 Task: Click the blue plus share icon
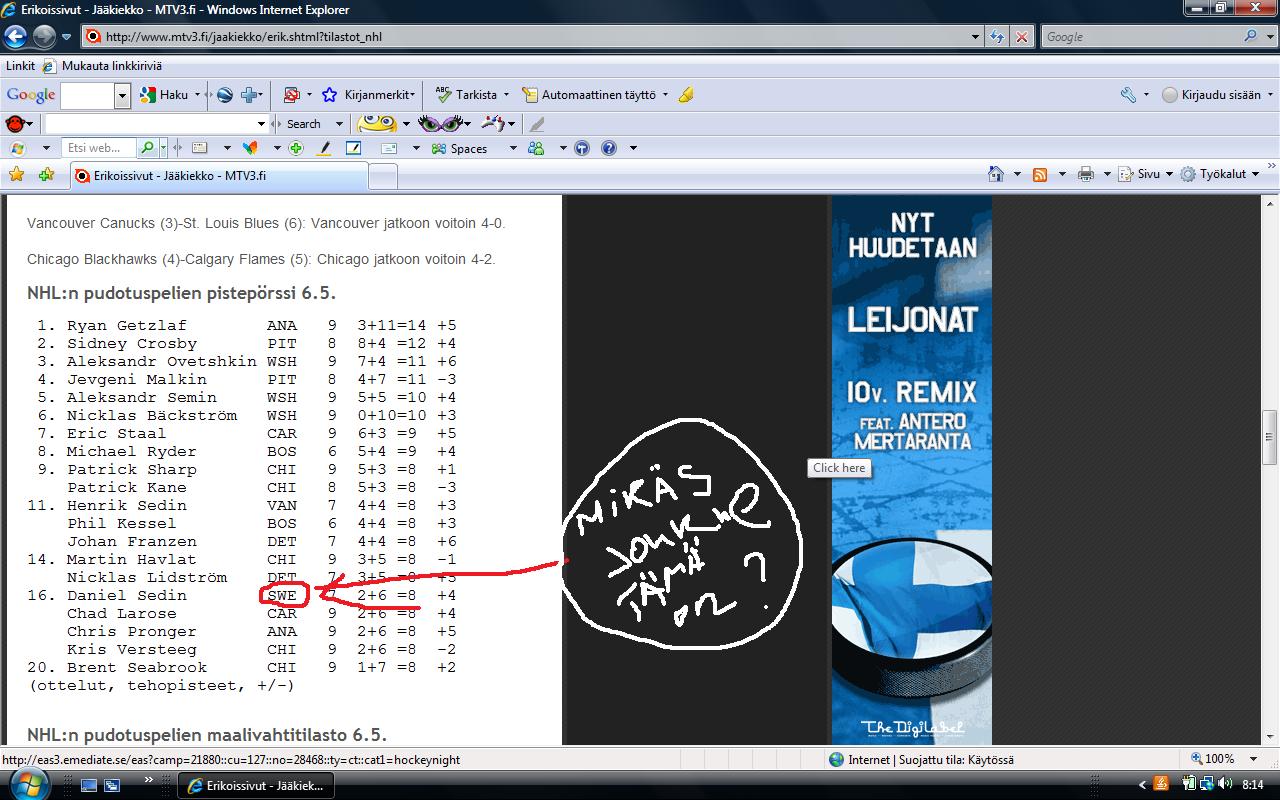(x=250, y=95)
